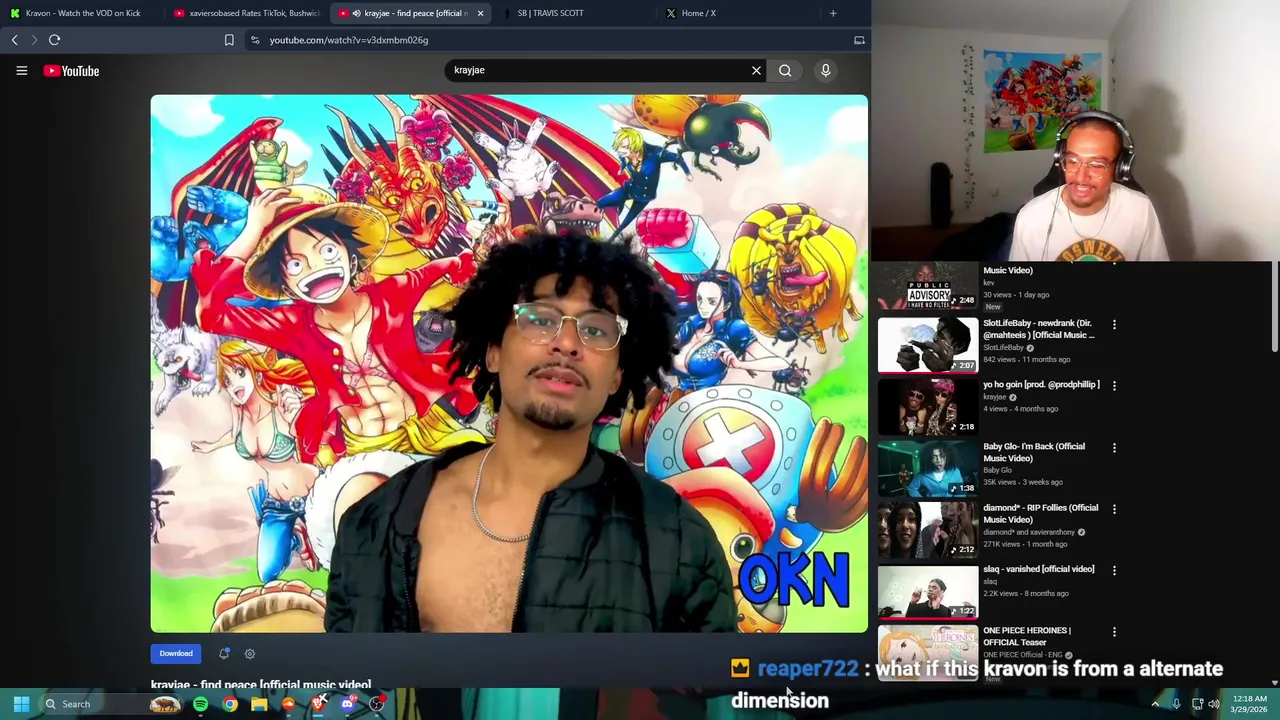Viewport: 1280px width, 720px height.
Task: Click the Public Advisory video thumbnail
Action: [x=928, y=286]
